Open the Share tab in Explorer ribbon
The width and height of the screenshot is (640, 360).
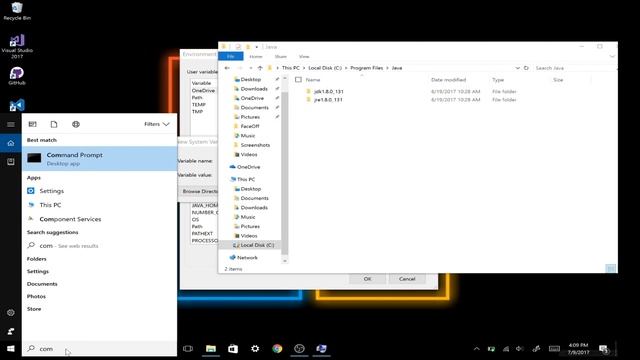[x=280, y=56]
